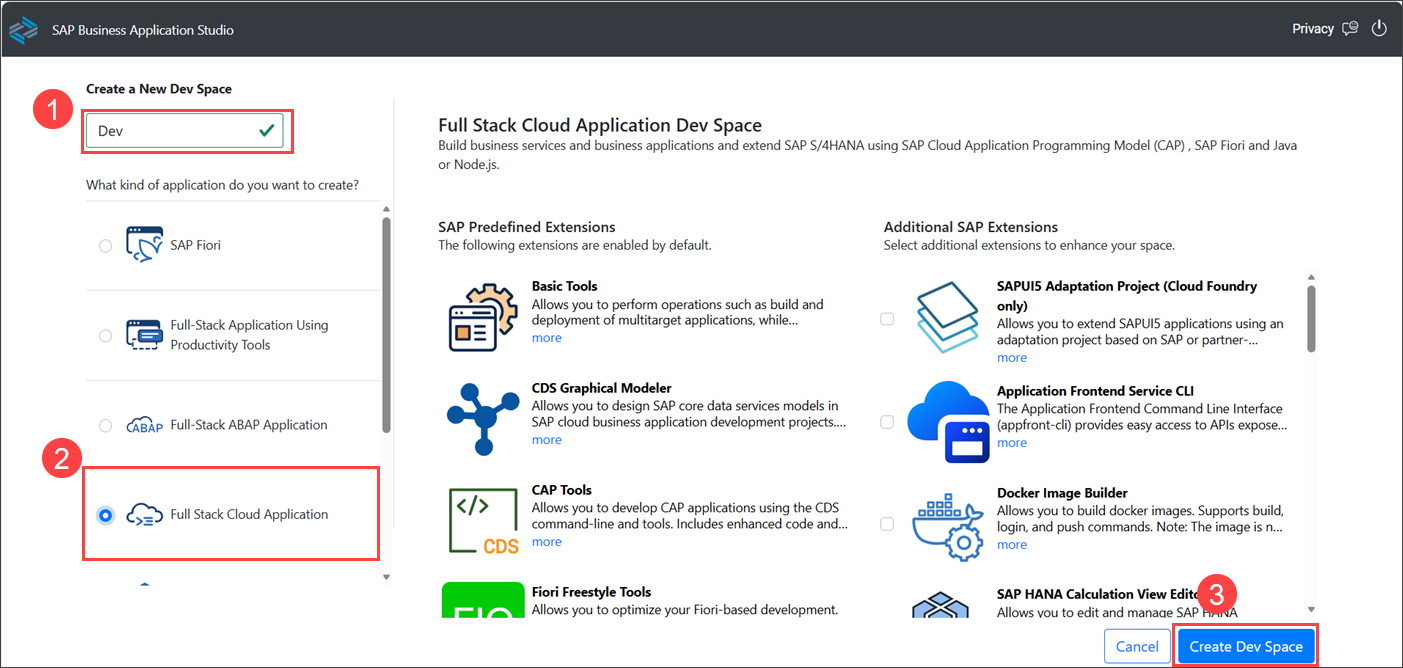Expand Basic Tools description with more
Image resolution: width=1403 pixels, height=668 pixels.
(x=546, y=338)
